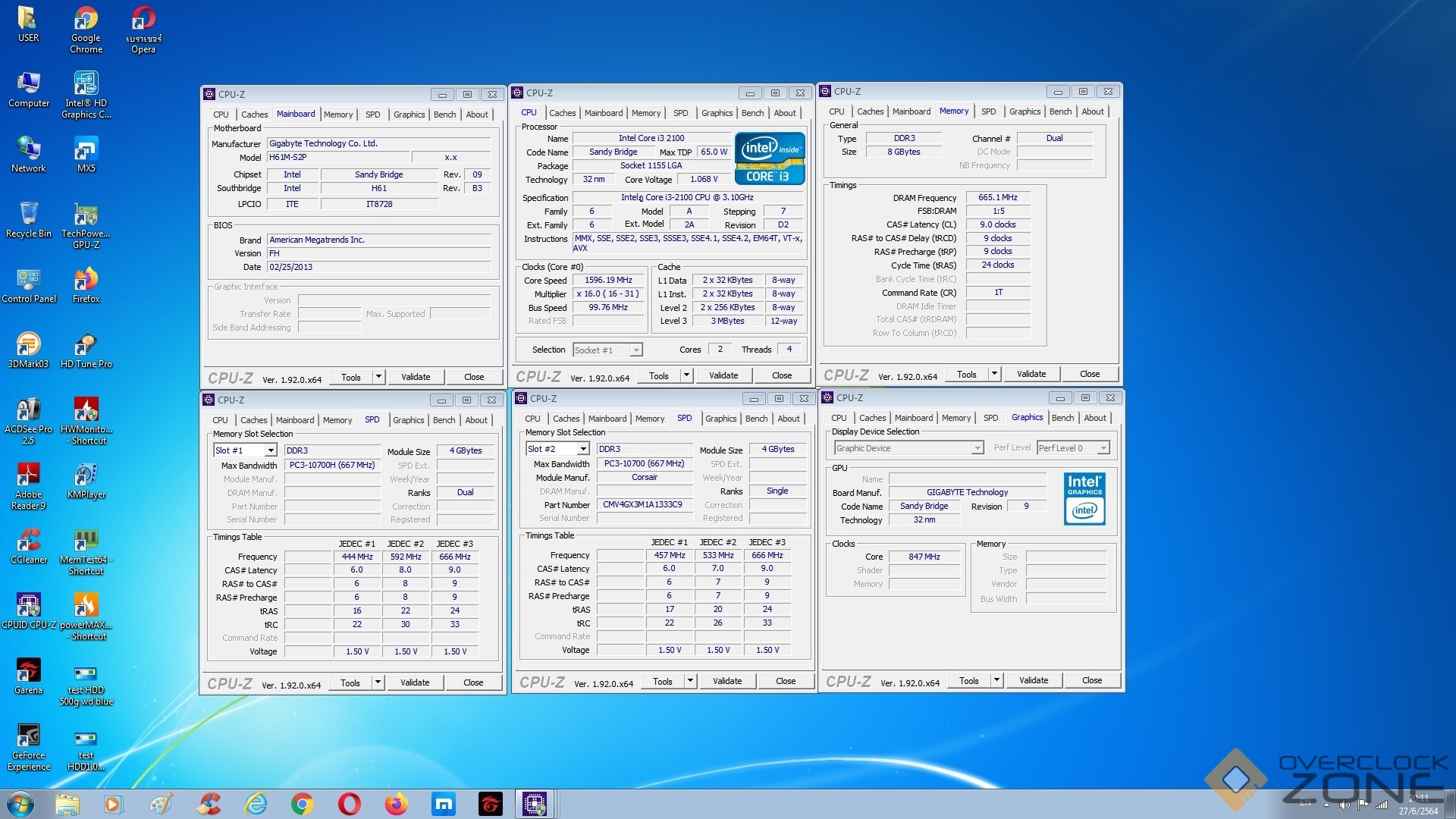Launch MemTest64 shortcut icon
The width and height of the screenshot is (1456, 819).
[86, 541]
